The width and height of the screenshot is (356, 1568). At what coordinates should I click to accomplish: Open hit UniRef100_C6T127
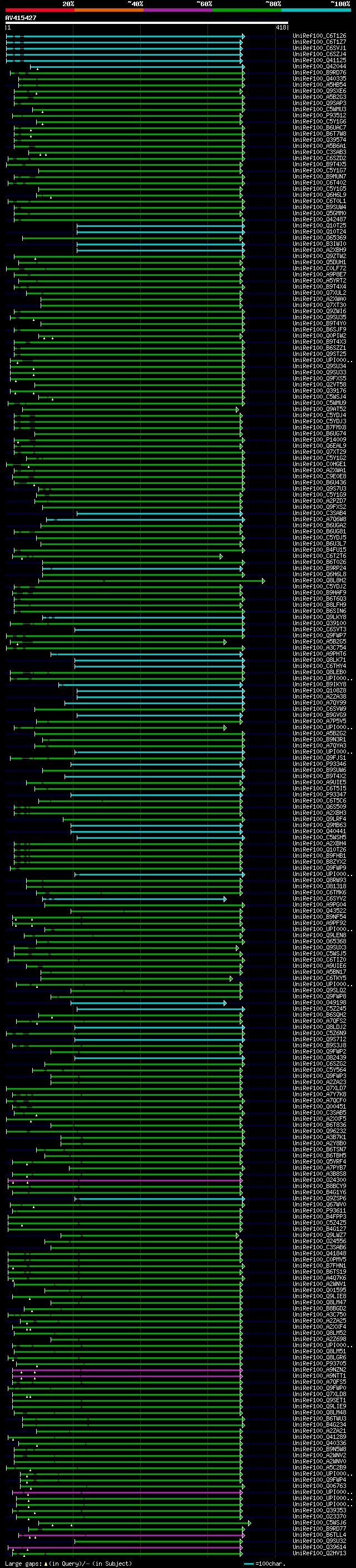point(319,42)
